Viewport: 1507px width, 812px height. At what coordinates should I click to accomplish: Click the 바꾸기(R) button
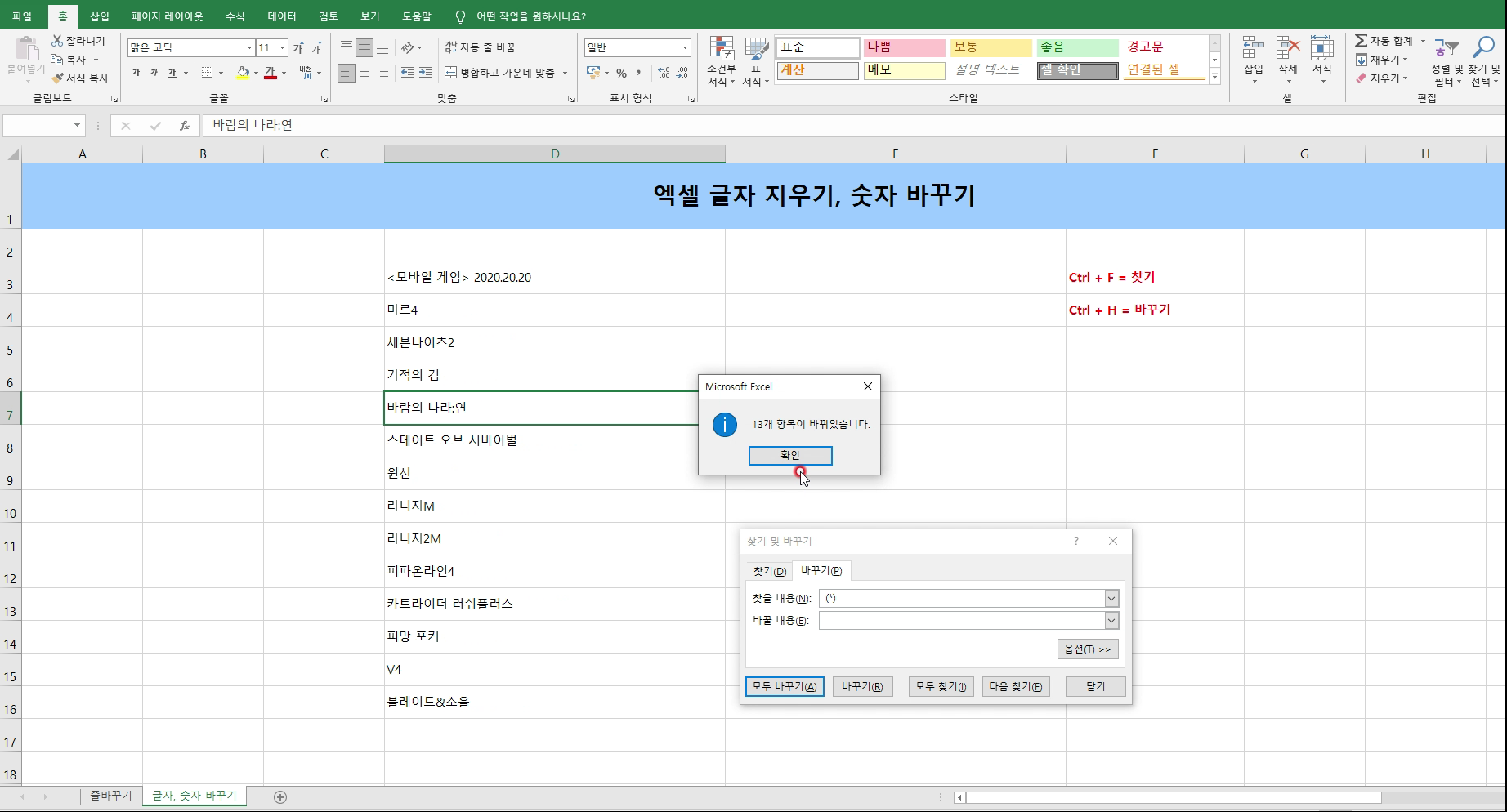coord(862,686)
